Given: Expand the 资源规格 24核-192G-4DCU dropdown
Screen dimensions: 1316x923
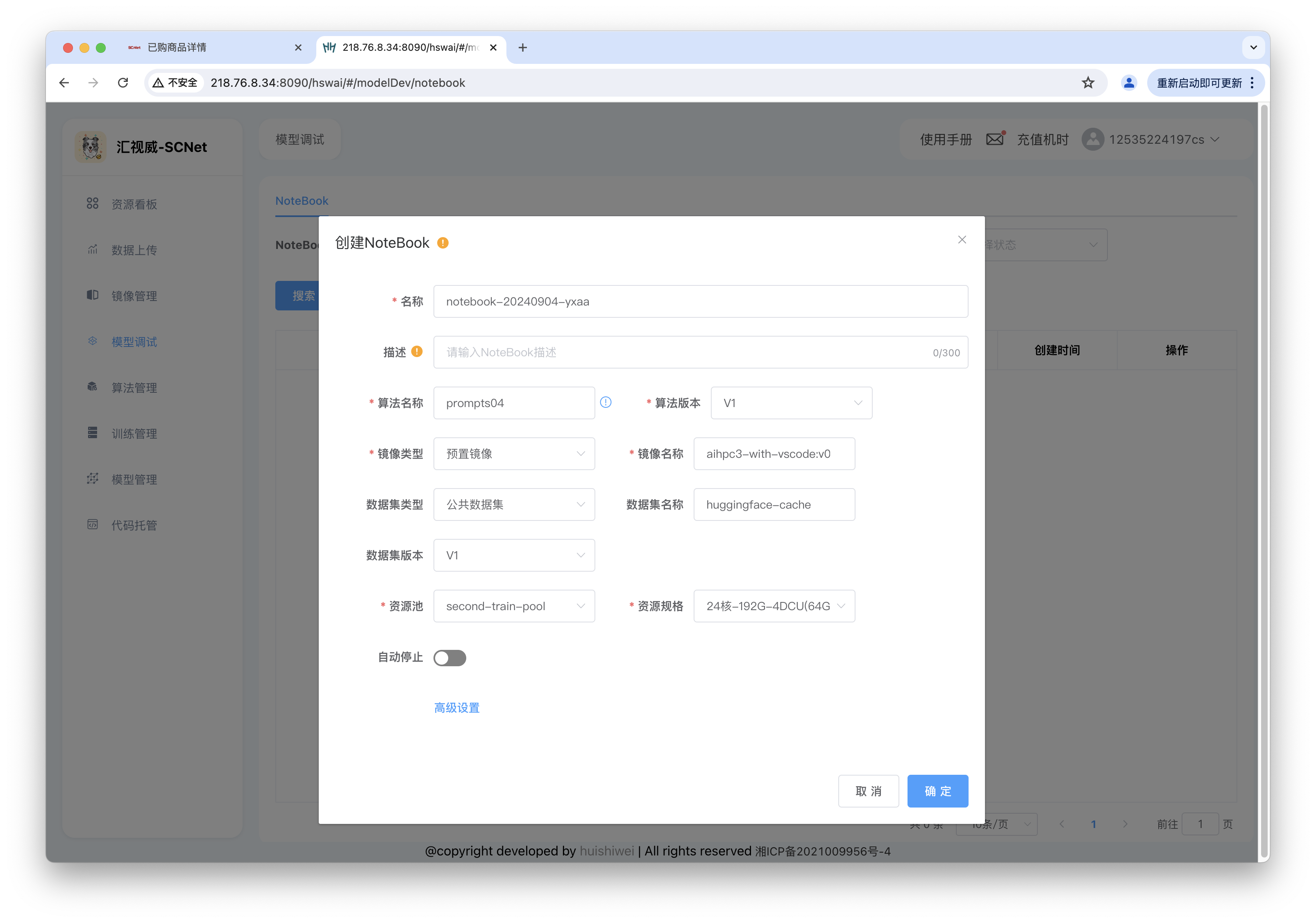Looking at the screenshot, I should tap(774, 606).
